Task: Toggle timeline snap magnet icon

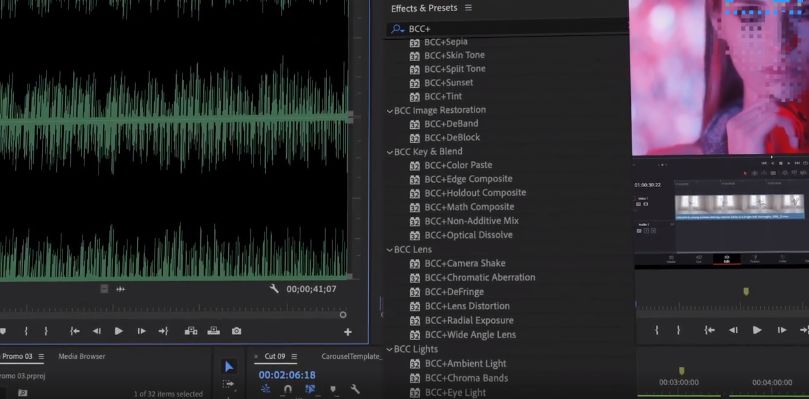Action: pos(288,389)
